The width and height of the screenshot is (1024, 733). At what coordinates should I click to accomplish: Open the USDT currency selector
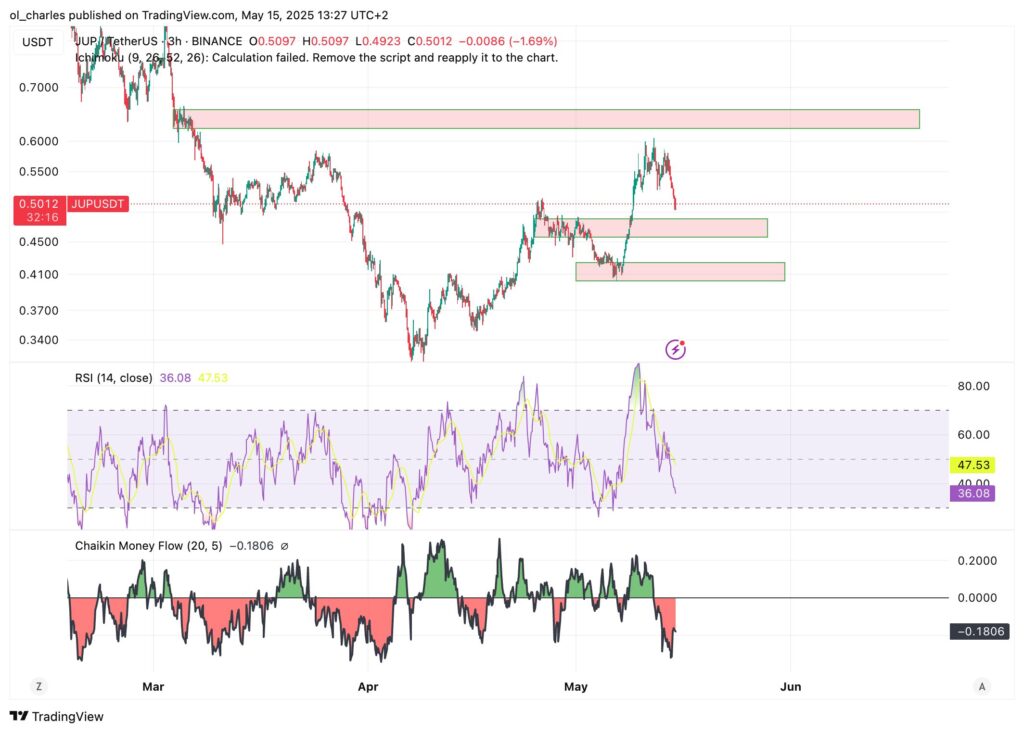pos(40,41)
